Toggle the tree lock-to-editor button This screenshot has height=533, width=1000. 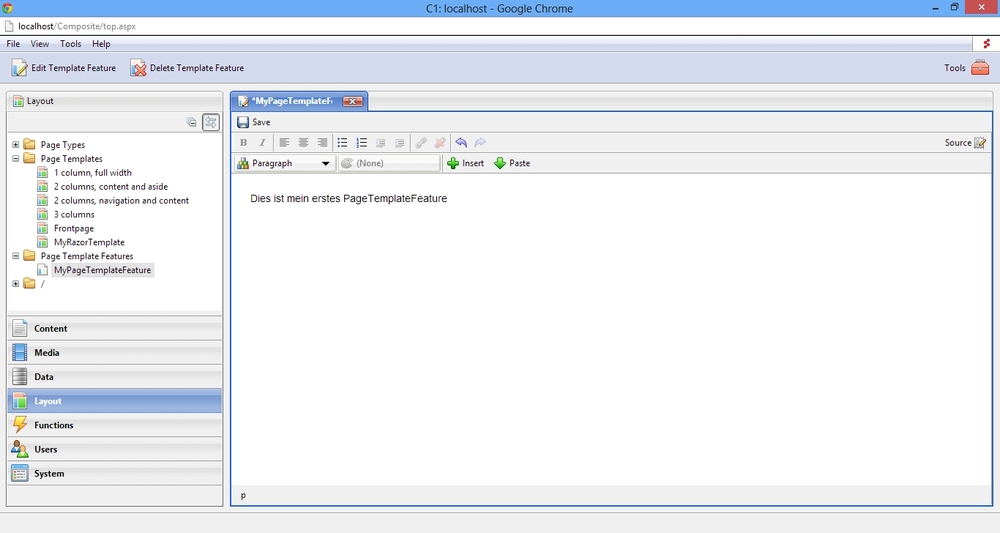pyautogui.click(x=211, y=122)
